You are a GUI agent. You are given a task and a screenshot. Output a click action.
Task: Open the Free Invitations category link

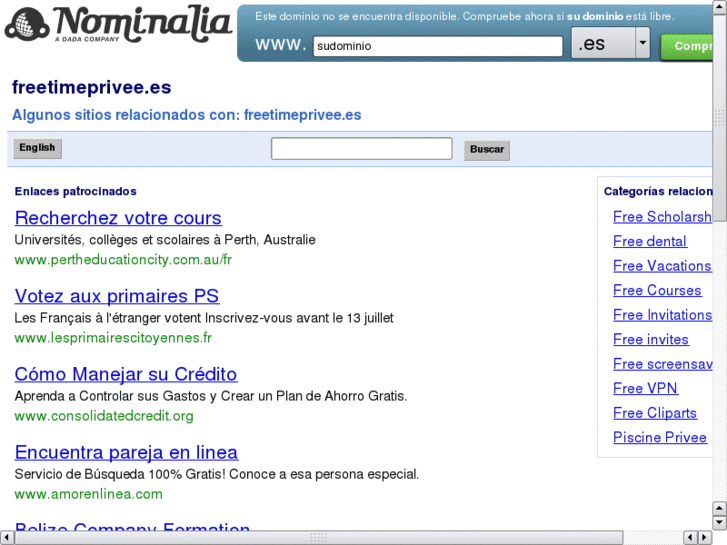(663, 315)
